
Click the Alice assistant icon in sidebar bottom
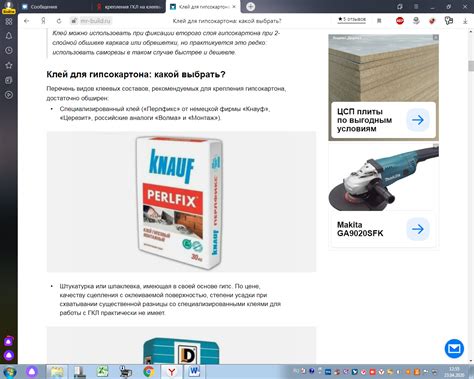coord(9,355)
